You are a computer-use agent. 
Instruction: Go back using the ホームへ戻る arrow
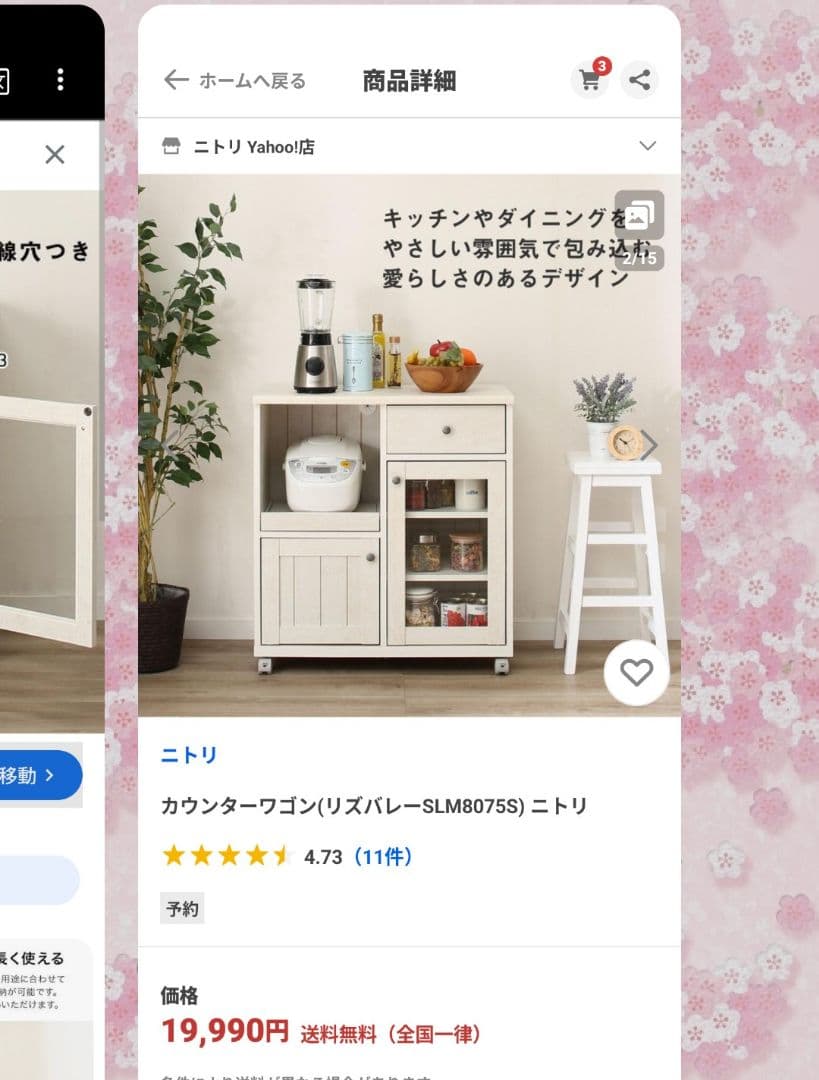pyautogui.click(x=176, y=80)
